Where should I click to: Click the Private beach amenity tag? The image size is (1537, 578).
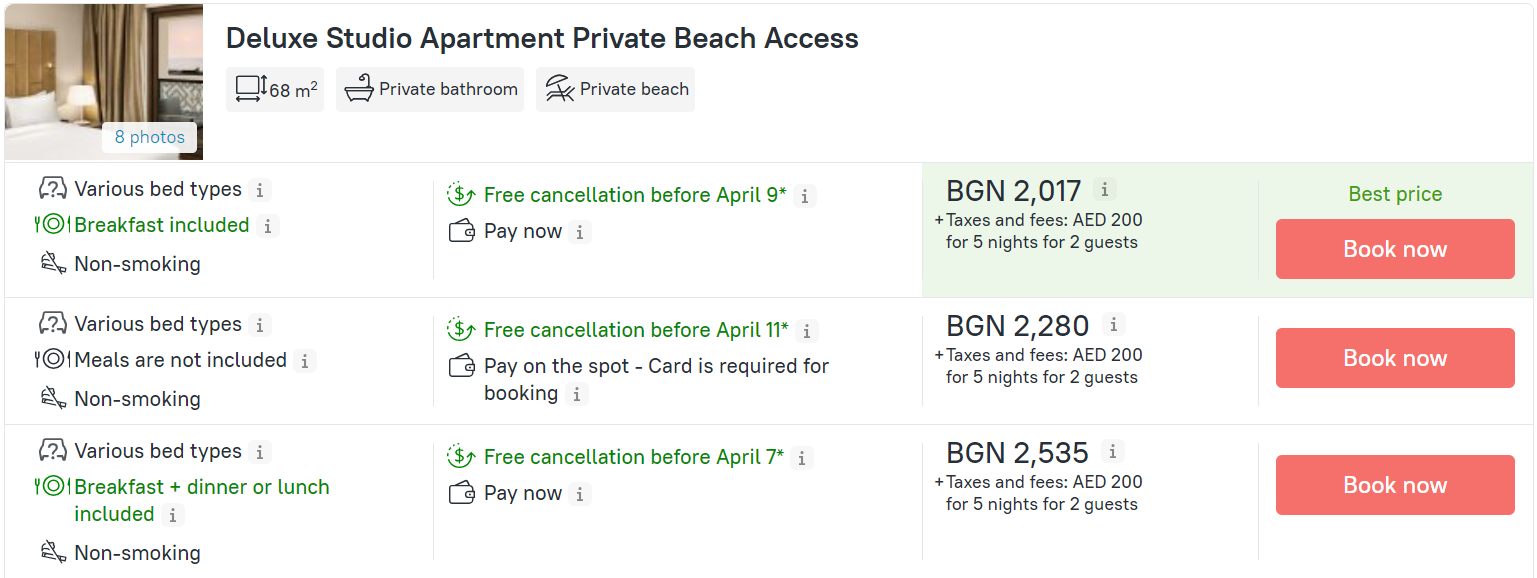tap(615, 89)
